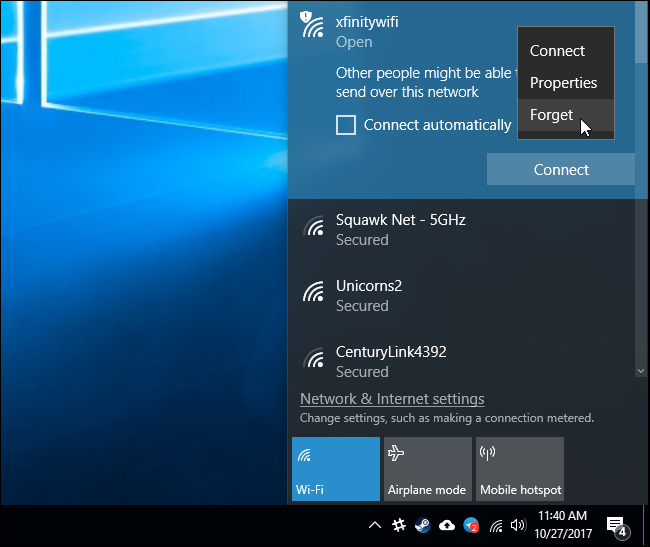Enable the Connect automatically checkbox
The height and width of the screenshot is (547, 650).
coord(346,125)
